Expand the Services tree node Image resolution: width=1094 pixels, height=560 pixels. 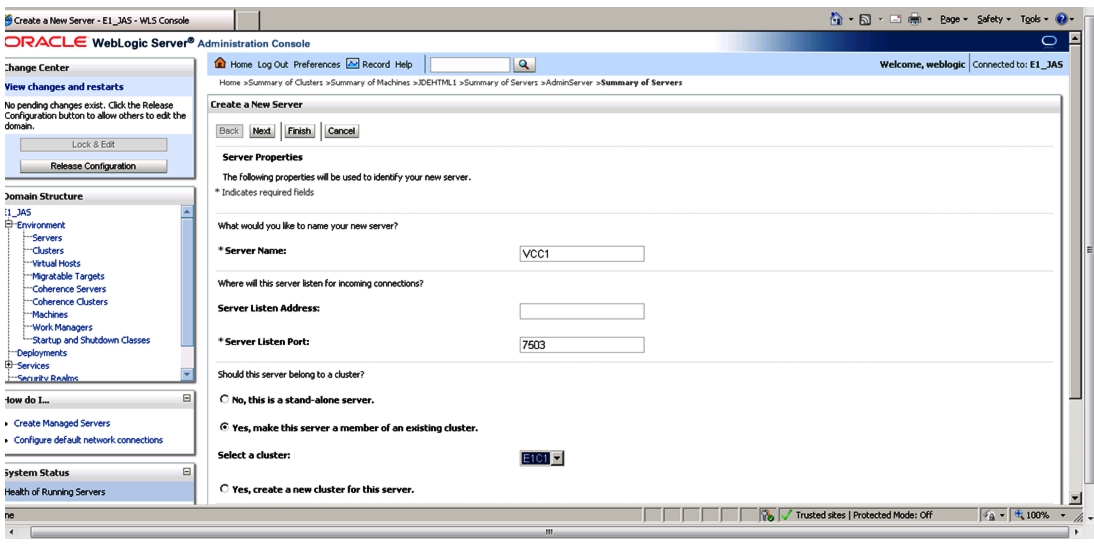(x=8, y=365)
